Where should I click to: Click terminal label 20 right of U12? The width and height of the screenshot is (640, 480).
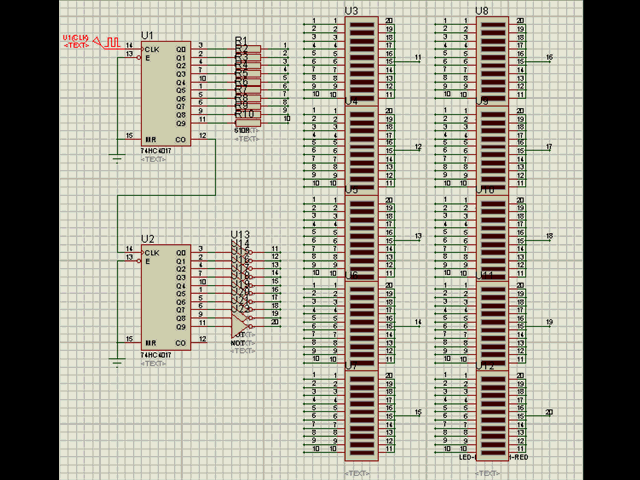pos(549,412)
